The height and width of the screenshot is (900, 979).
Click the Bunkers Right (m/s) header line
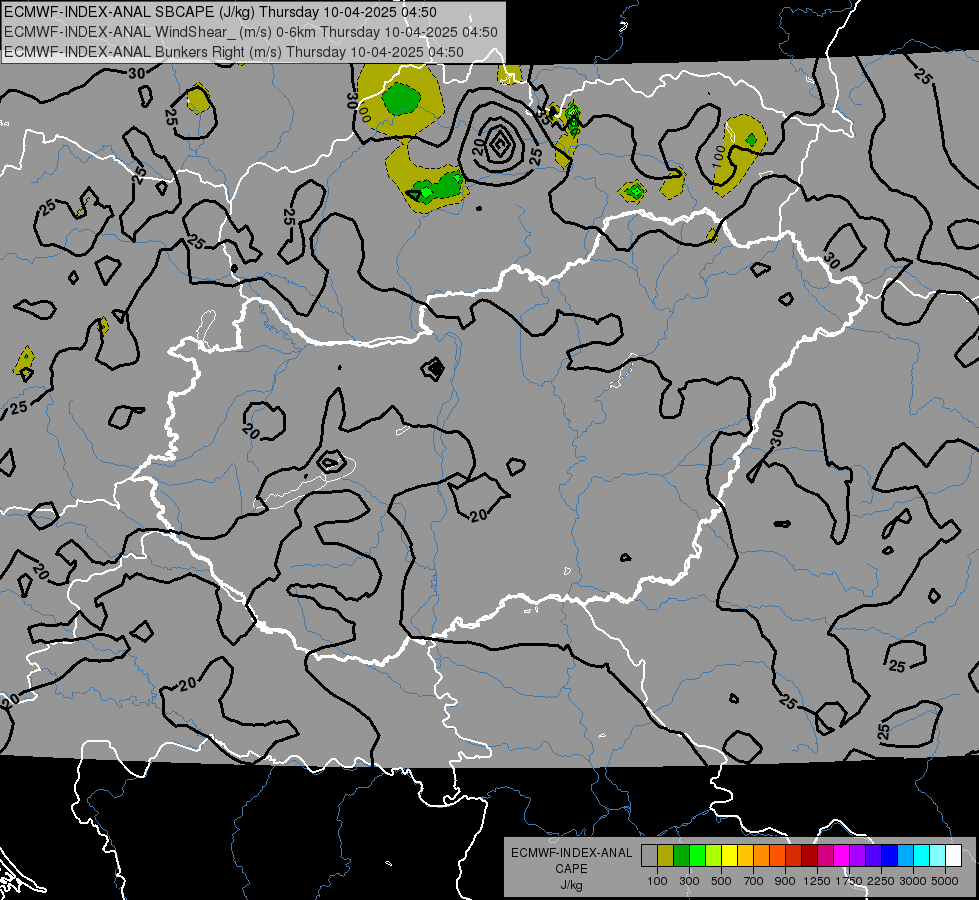[234, 52]
